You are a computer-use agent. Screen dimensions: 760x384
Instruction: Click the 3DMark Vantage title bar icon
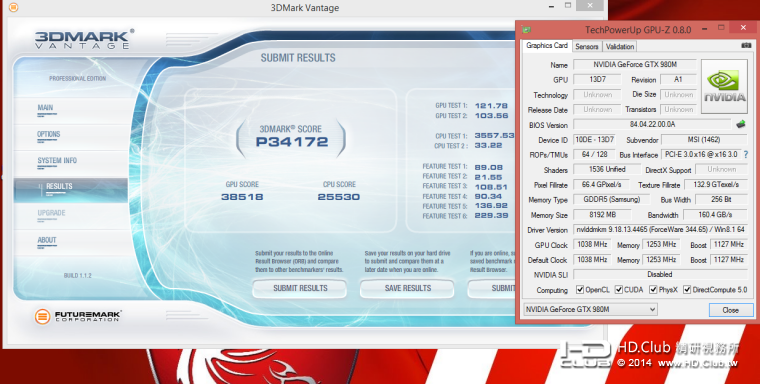coord(14,8)
